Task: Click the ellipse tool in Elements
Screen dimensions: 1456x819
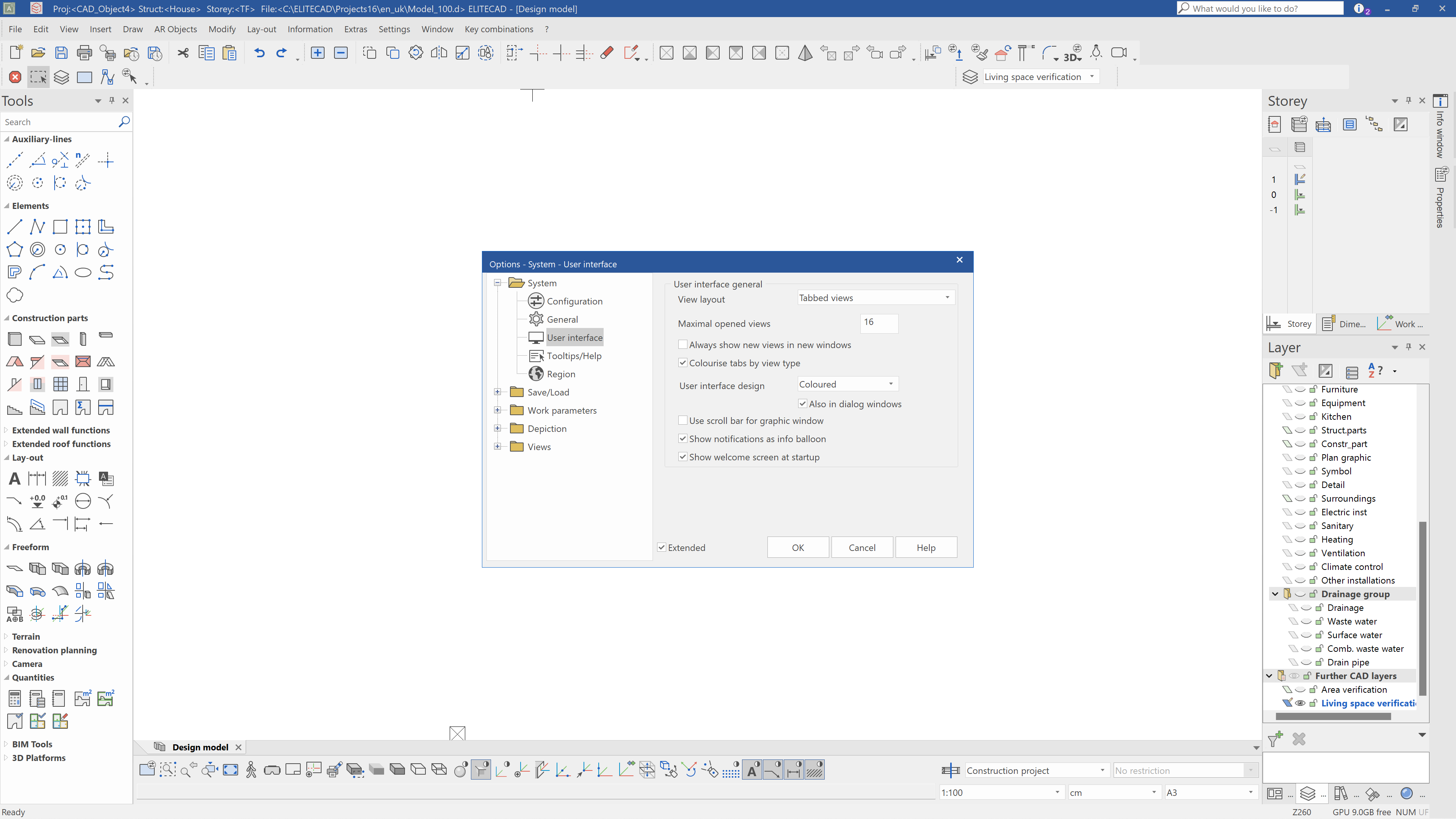Action: [83, 273]
